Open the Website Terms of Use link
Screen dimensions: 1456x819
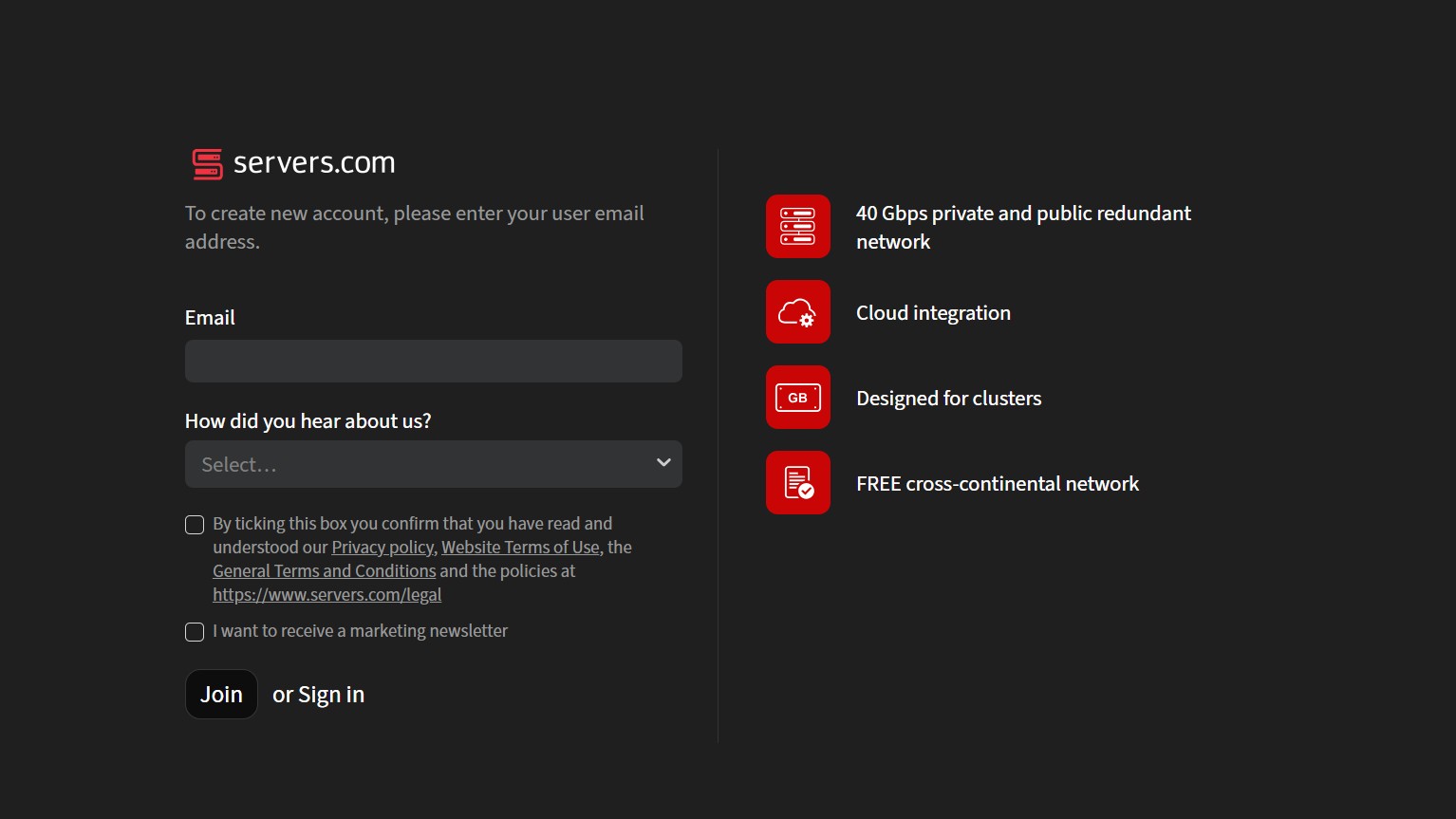[520, 548]
